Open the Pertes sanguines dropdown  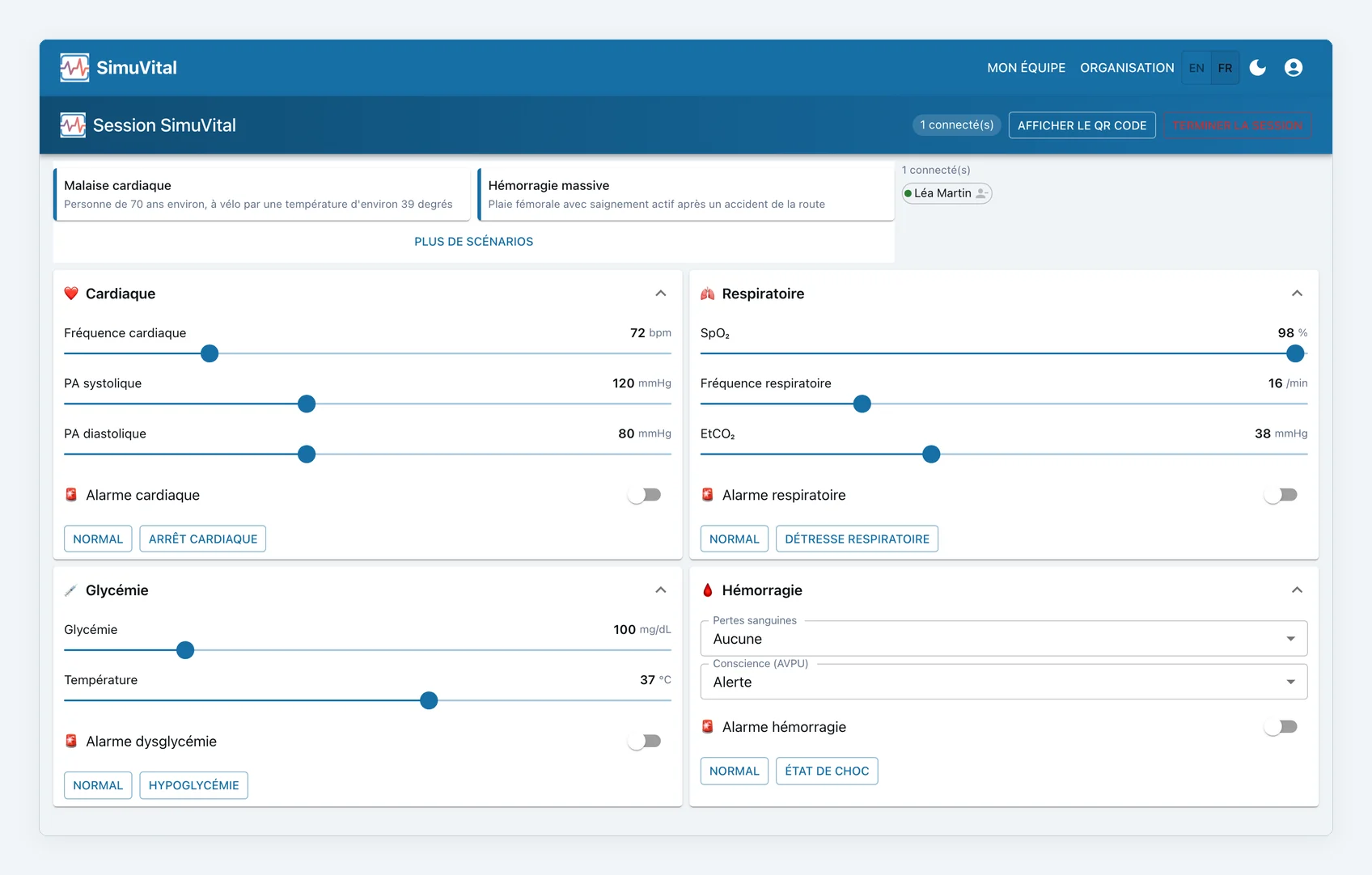(x=1004, y=639)
